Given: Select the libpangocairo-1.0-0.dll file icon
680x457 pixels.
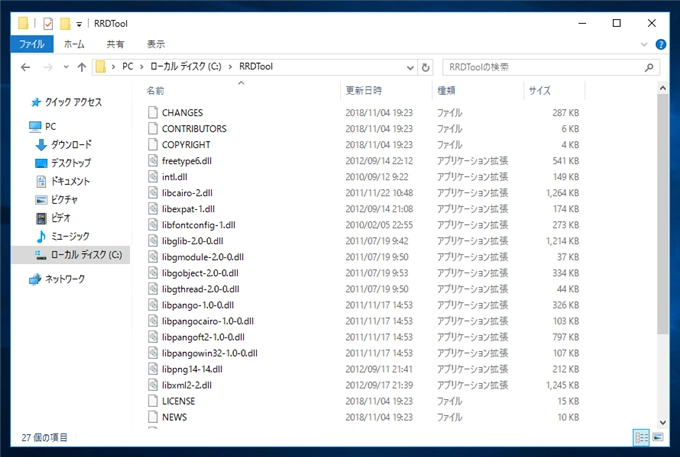Looking at the screenshot, I should [153, 321].
